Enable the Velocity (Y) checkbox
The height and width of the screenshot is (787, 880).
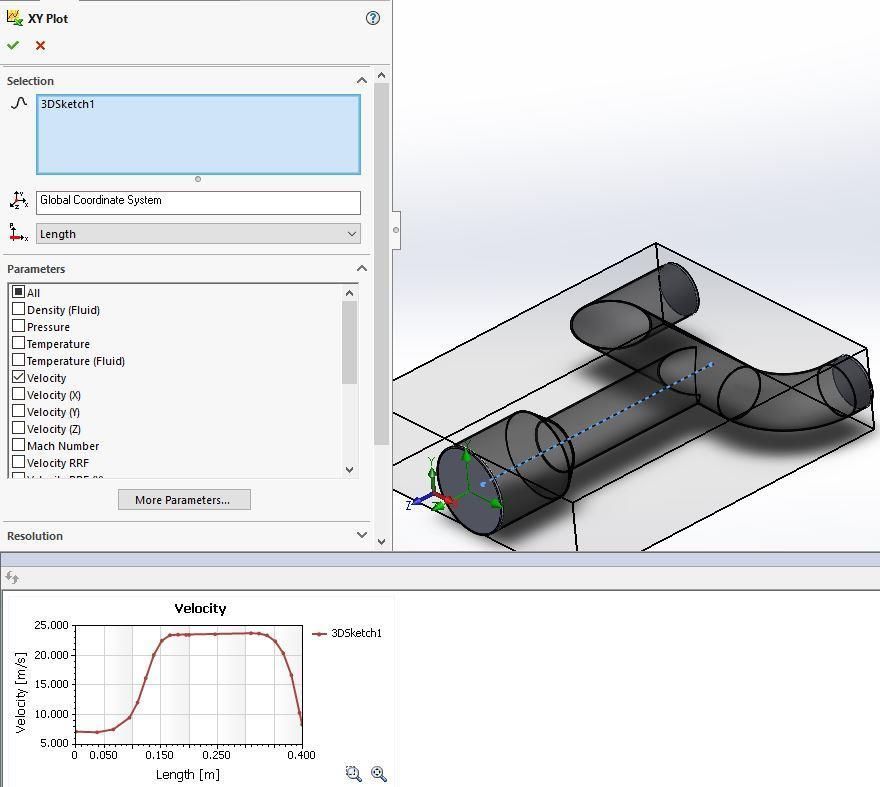(x=19, y=411)
